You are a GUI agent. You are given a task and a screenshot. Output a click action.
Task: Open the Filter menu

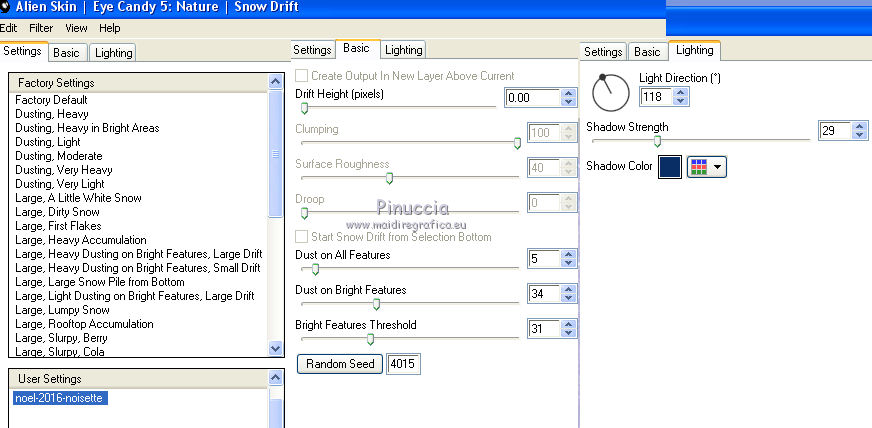click(x=41, y=28)
